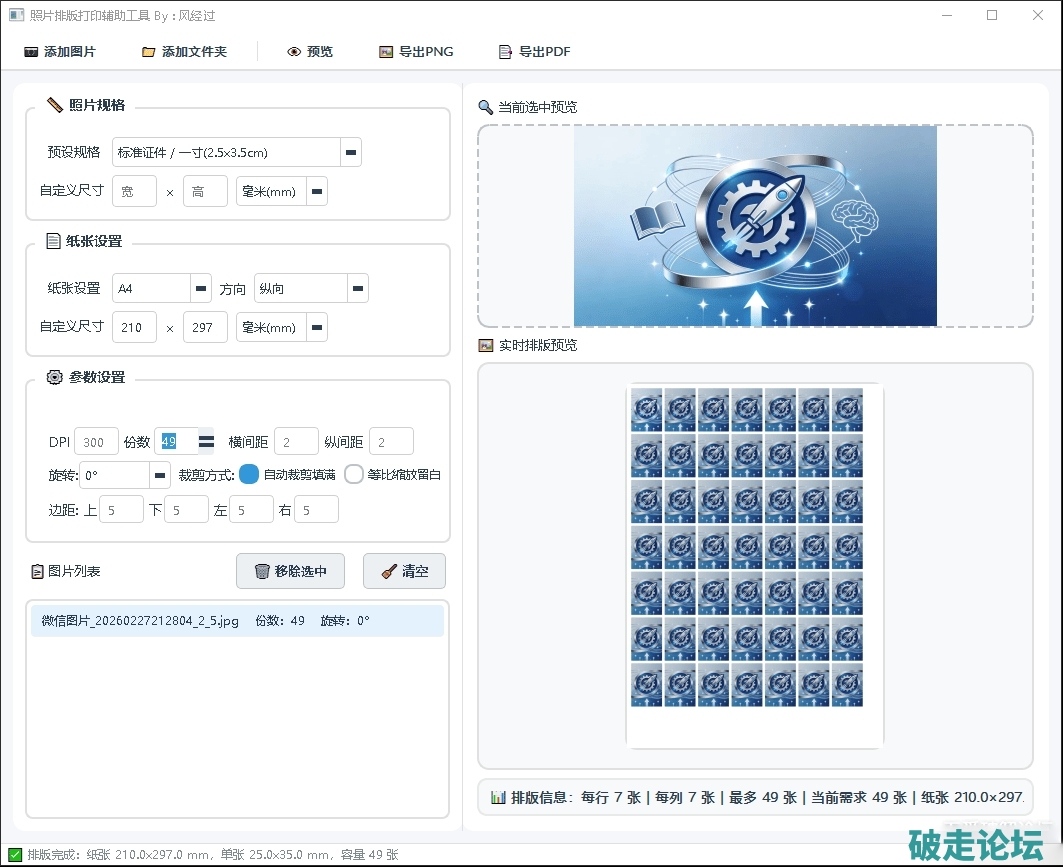Screen dimensions: 1063x867
Task: Click the app icon in title bar
Action: [x=16, y=15]
